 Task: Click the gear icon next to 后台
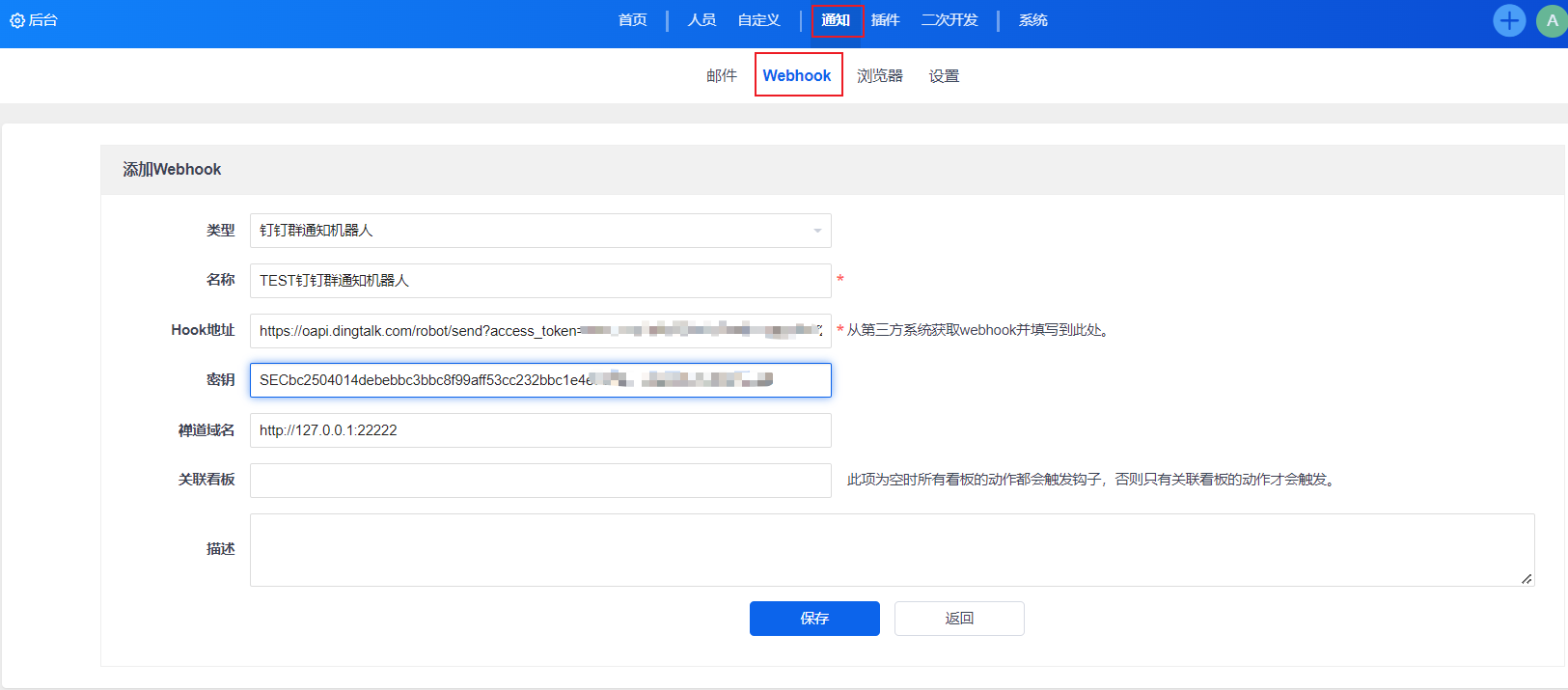16,20
